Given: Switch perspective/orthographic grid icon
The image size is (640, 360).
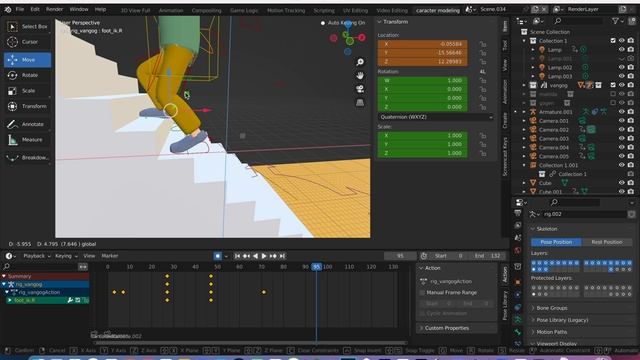Looking at the screenshot, I should tap(360, 102).
